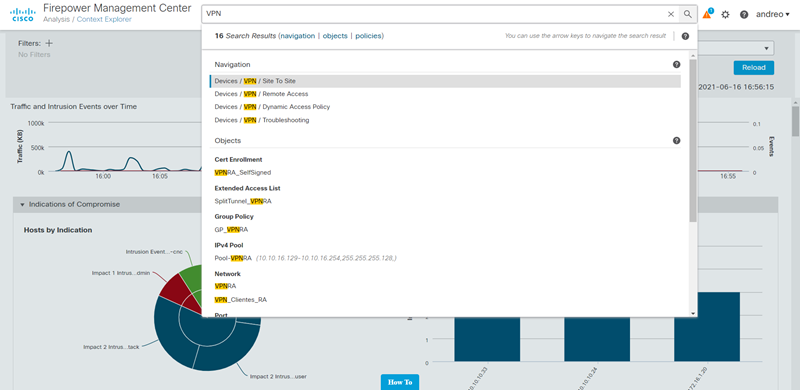Open the orange warning notifications icon

[707, 14]
